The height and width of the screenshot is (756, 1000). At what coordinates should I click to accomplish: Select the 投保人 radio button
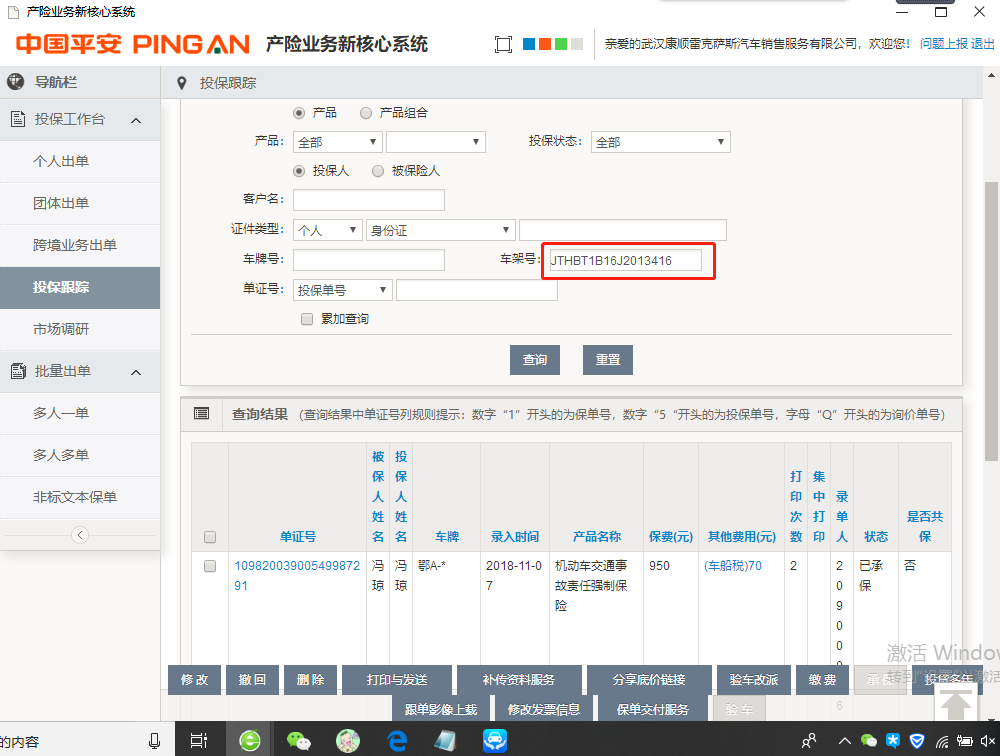point(298,171)
